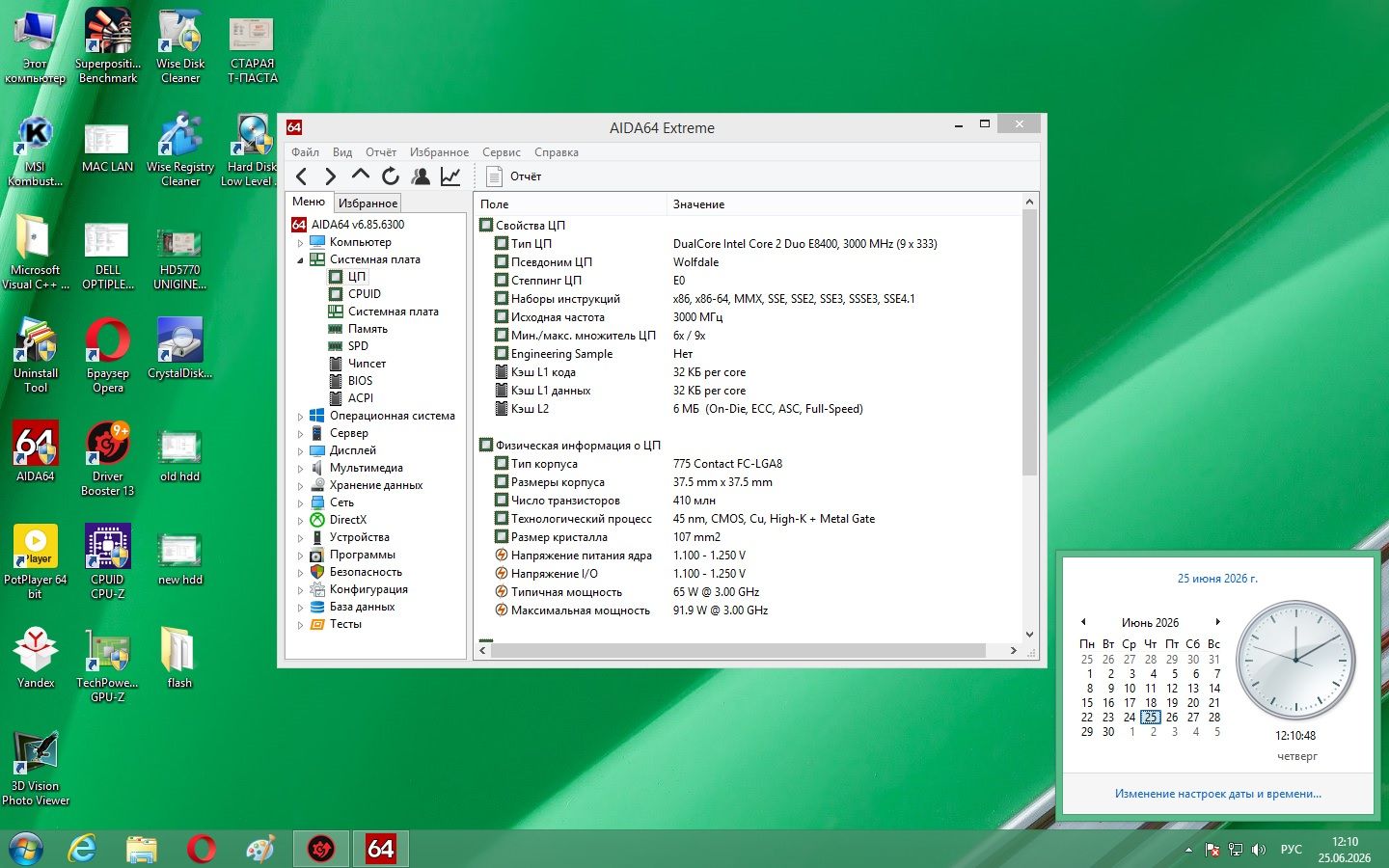Select BIOS tree item
Screen dimensions: 1389x868
(x=360, y=381)
